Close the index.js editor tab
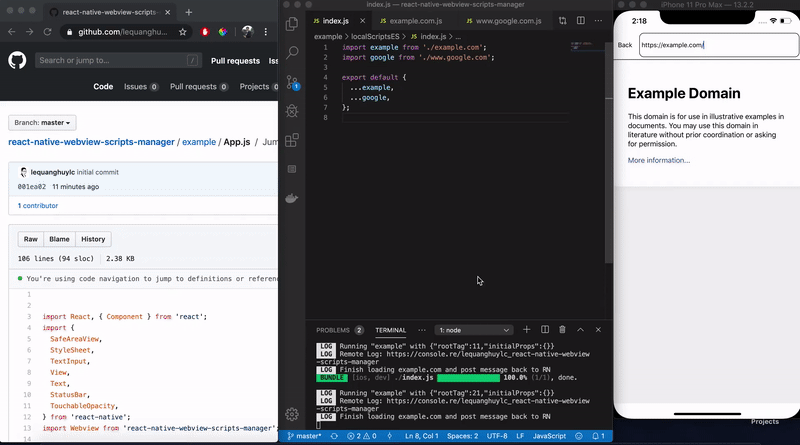The height and width of the screenshot is (445, 800). (x=362, y=21)
